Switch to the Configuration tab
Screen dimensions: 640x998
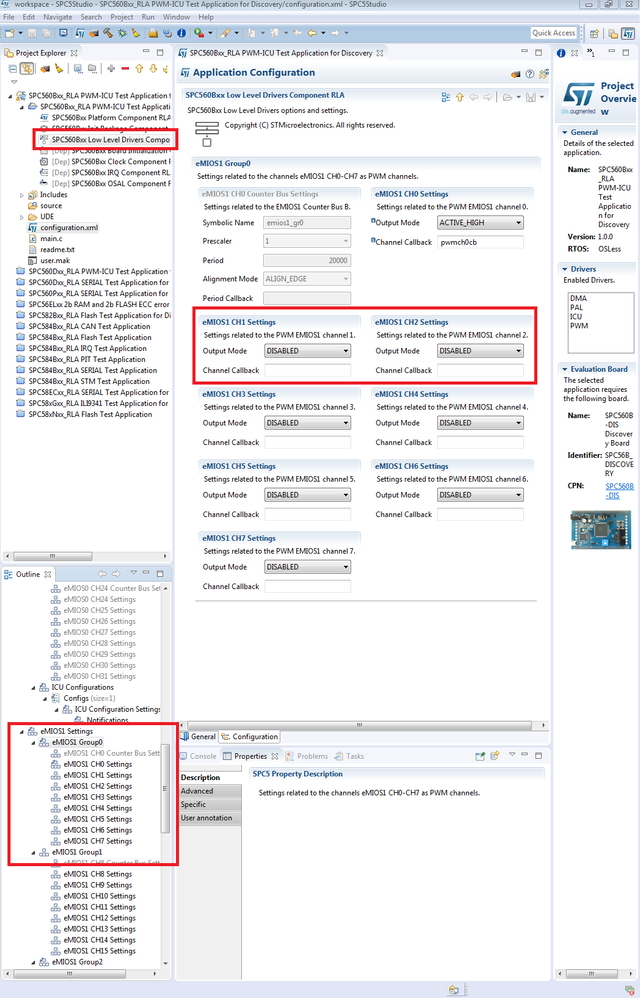249,736
